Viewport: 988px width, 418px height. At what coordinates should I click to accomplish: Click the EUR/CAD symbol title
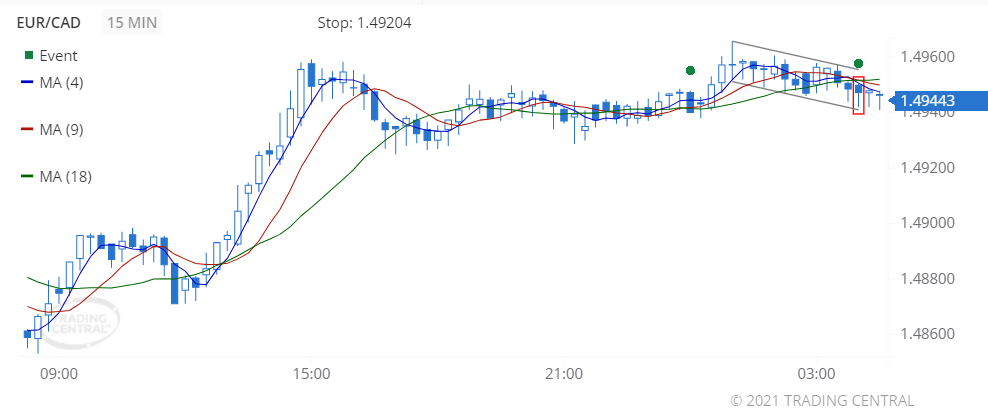tap(49, 23)
